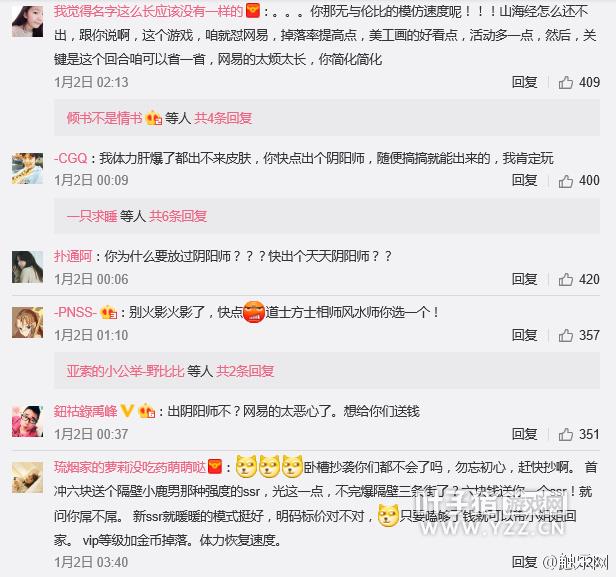Open 一只求睡 user profile link
The height and width of the screenshot is (577, 616).
(x=92, y=216)
